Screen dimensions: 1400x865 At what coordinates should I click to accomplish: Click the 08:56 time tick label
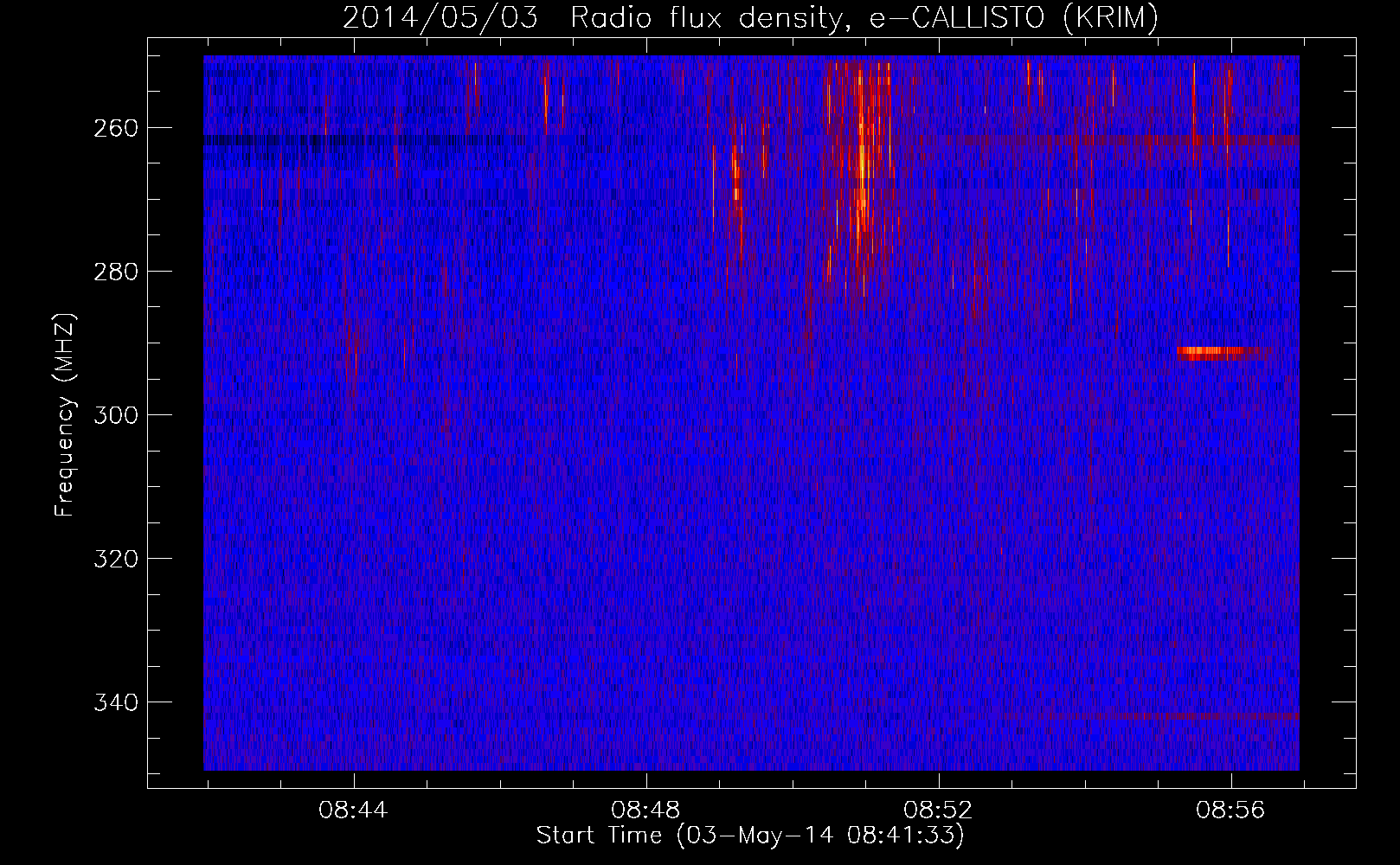pos(1230,811)
